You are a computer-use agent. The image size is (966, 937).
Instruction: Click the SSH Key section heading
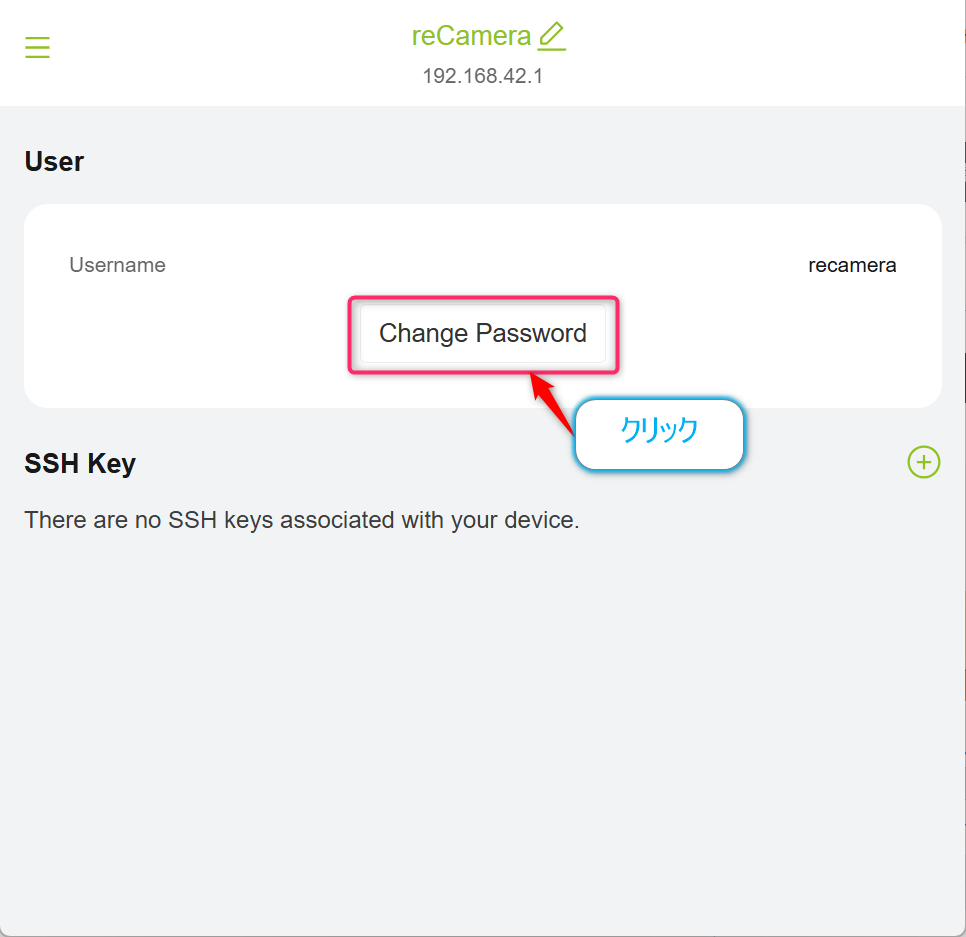coord(80,463)
